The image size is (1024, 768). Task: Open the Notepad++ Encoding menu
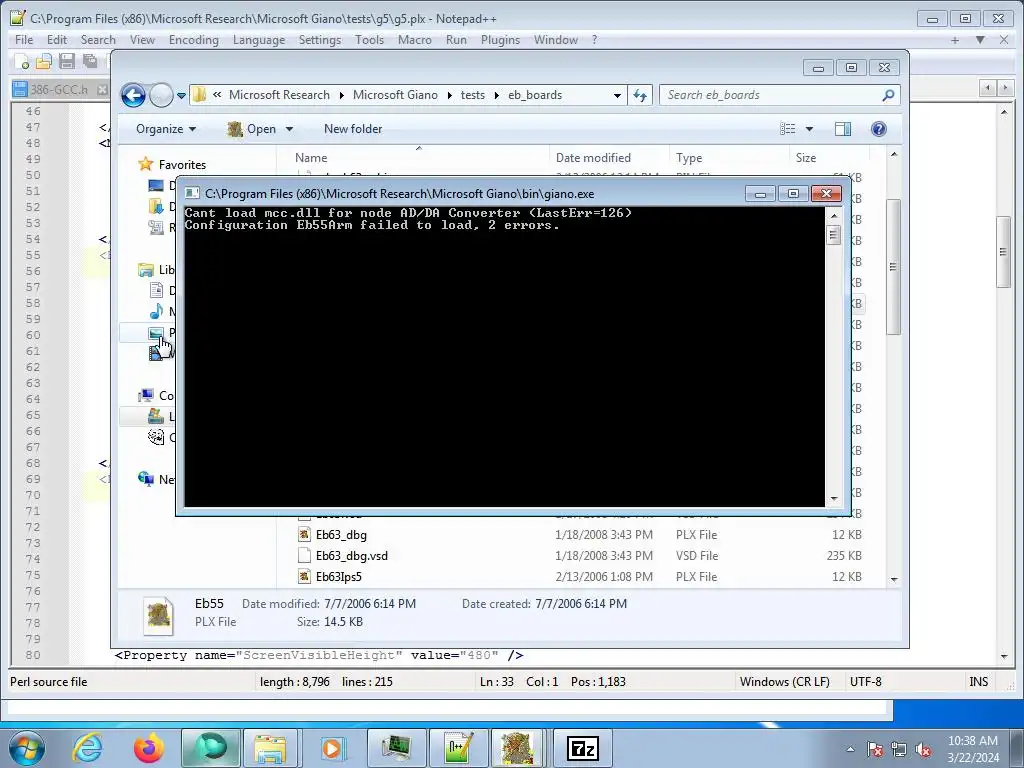[194, 40]
